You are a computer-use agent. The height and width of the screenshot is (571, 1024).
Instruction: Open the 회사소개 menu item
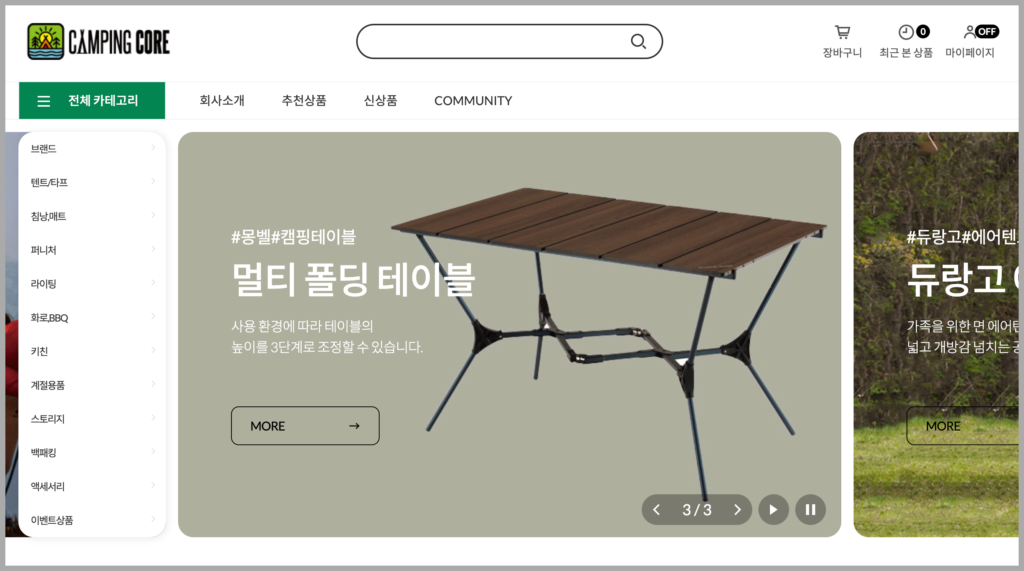tap(222, 101)
